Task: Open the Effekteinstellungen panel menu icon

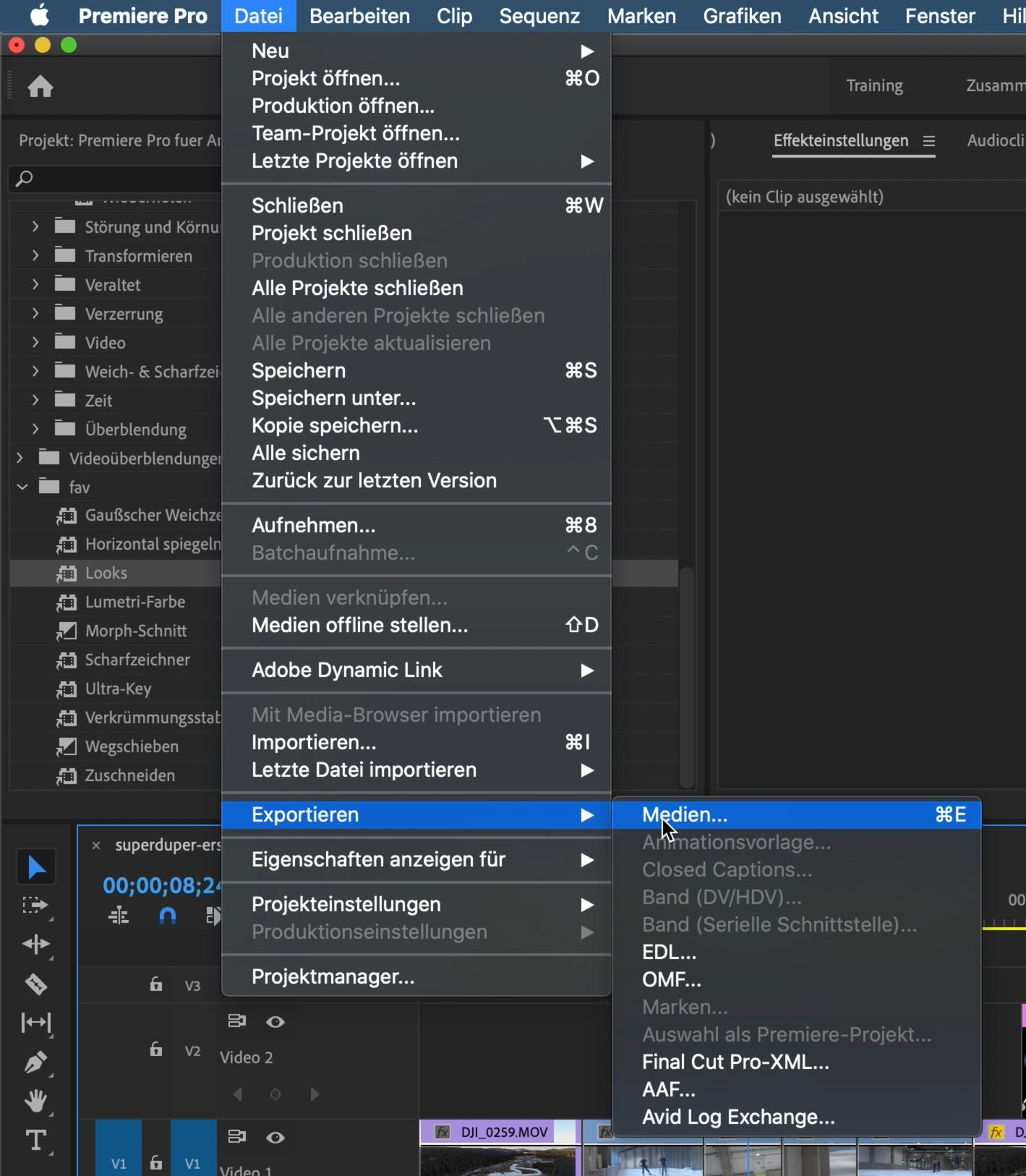Action: click(929, 141)
